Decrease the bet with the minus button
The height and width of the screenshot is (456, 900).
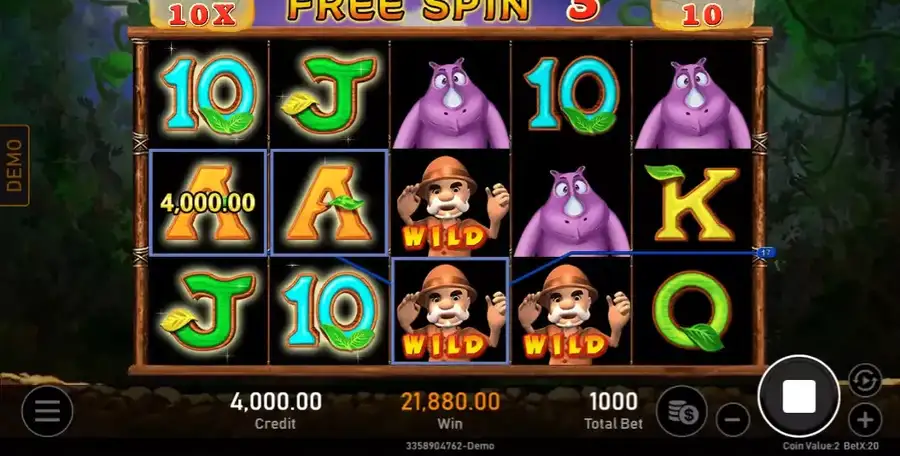point(733,420)
